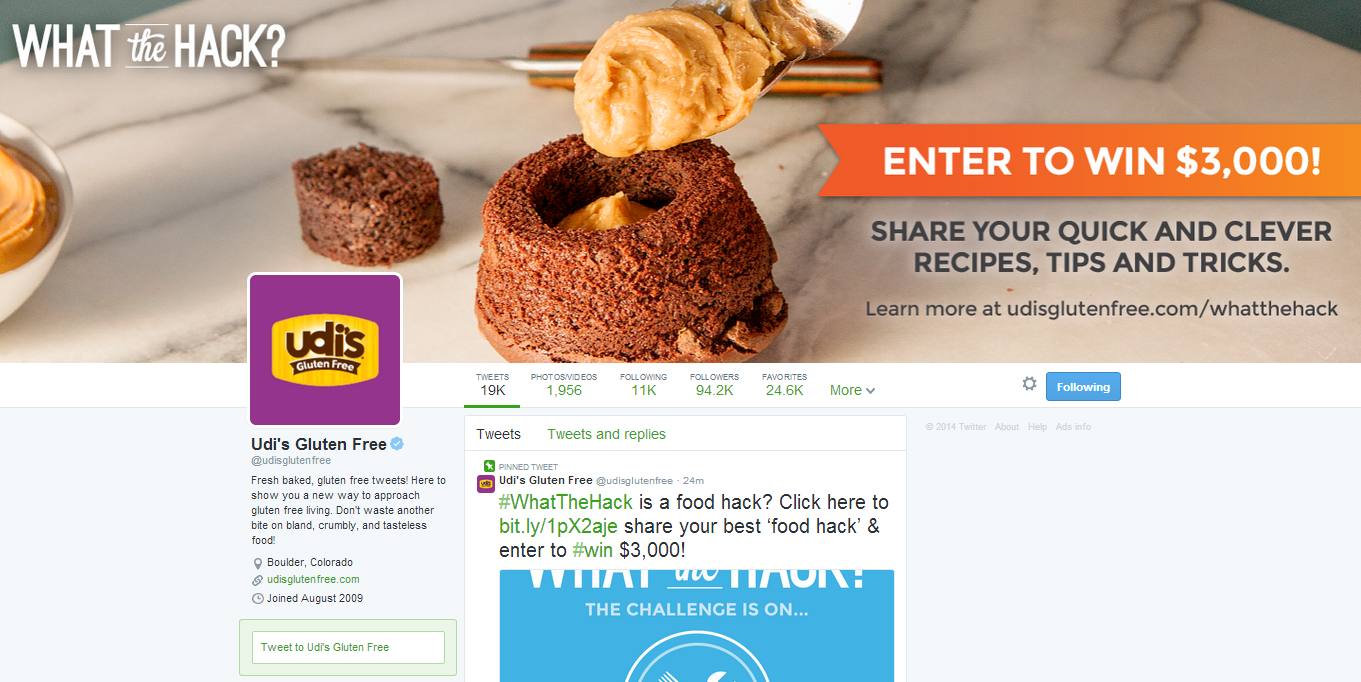The image size is (1361, 682).
Task: Select the Tweets tab in the timeline
Action: [x=498, y=434]
